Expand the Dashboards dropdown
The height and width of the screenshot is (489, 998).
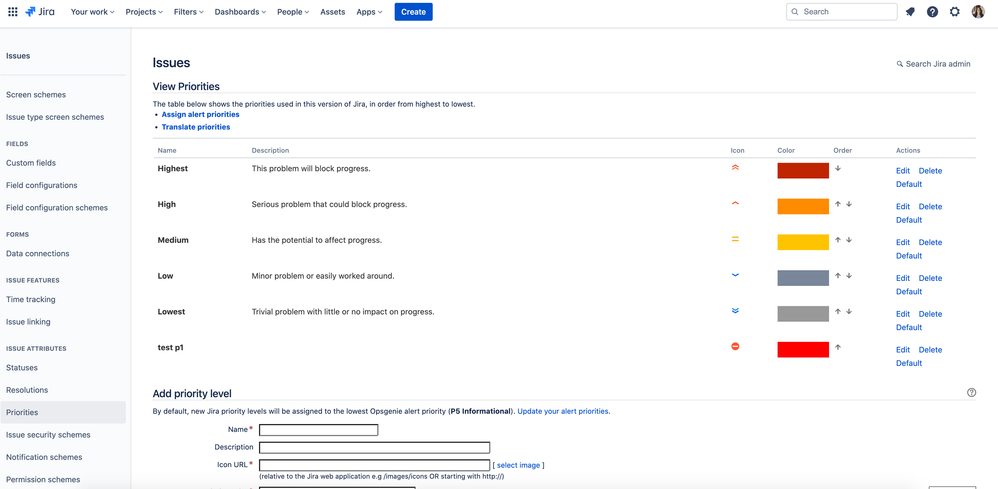click(x=241, y=11)
